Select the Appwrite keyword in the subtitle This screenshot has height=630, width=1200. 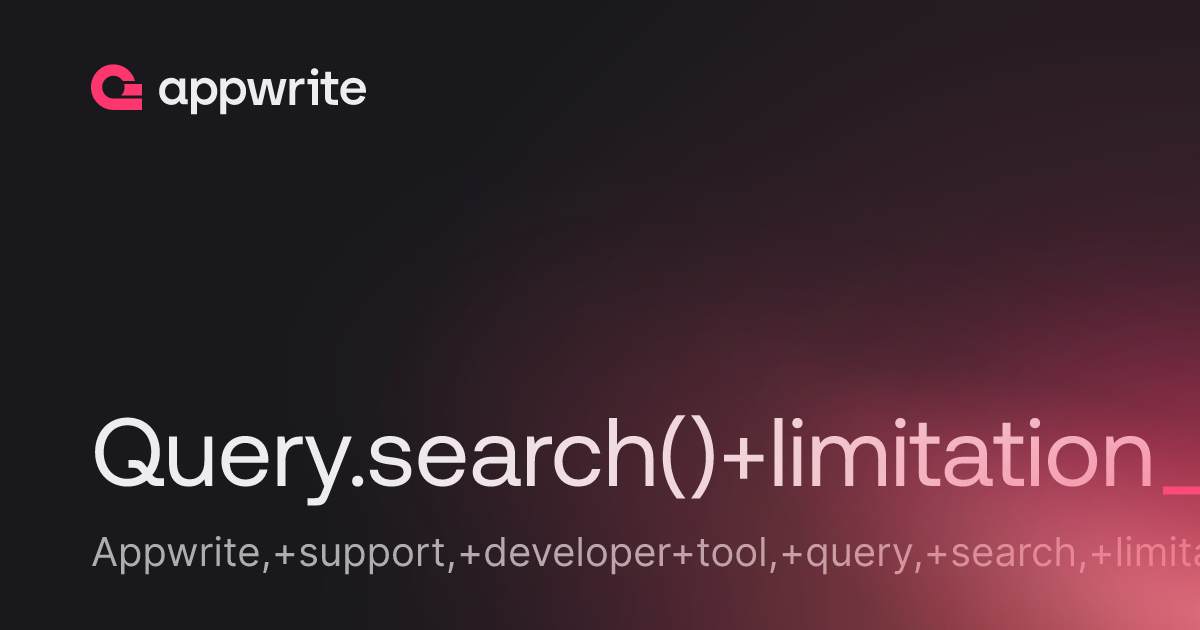tap(176, 553)
